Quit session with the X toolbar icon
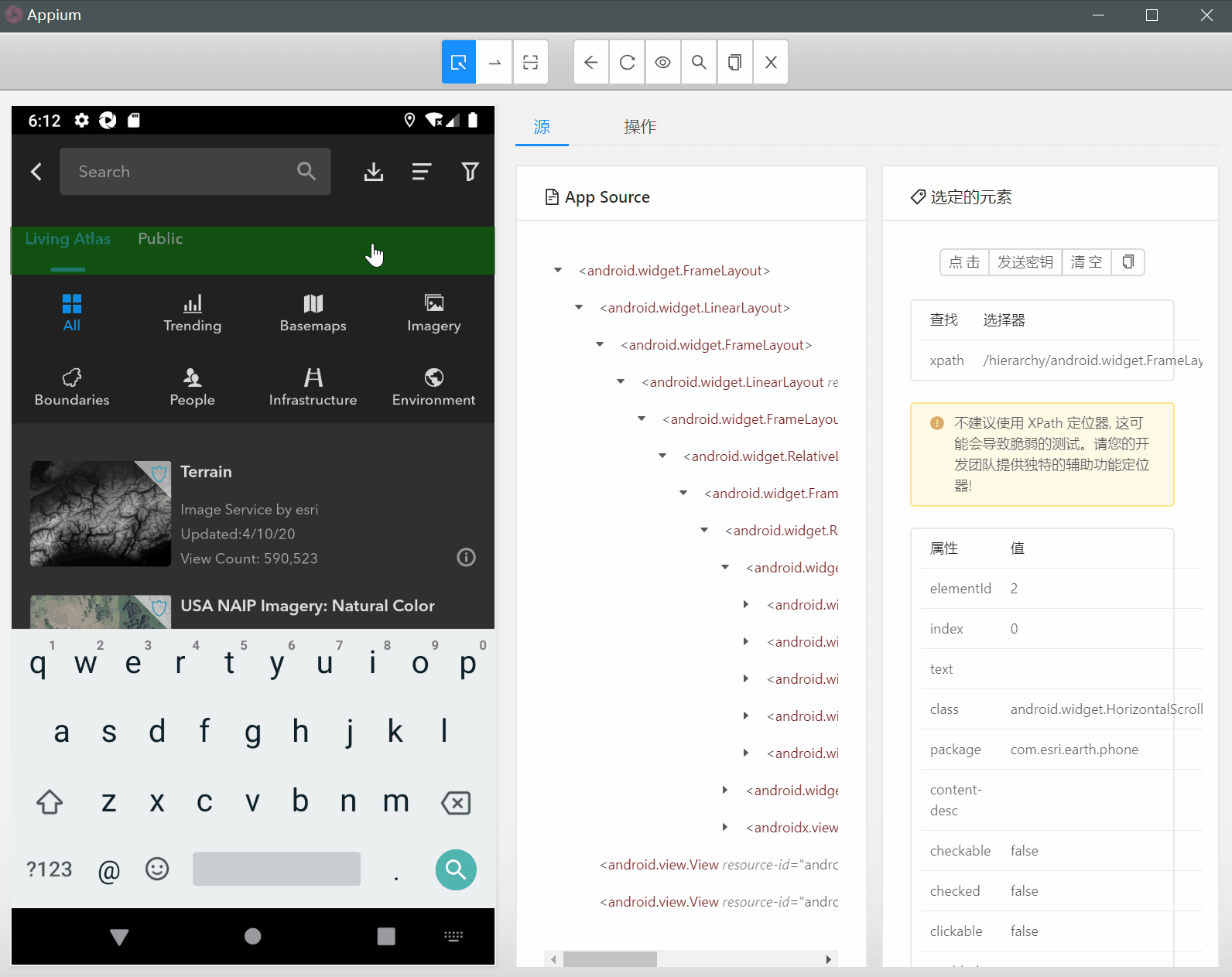The height and width of the screenshot is (977, 1232). (771, 62)
